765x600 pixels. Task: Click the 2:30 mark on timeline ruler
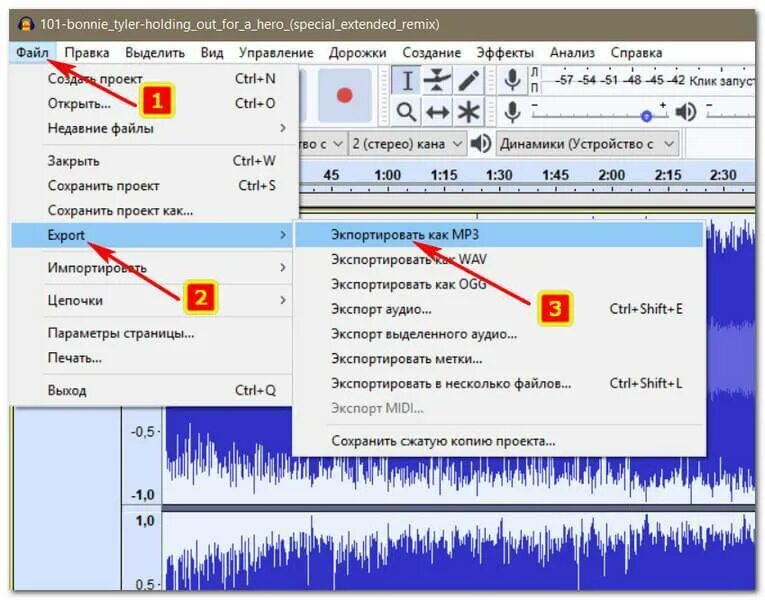723,175
